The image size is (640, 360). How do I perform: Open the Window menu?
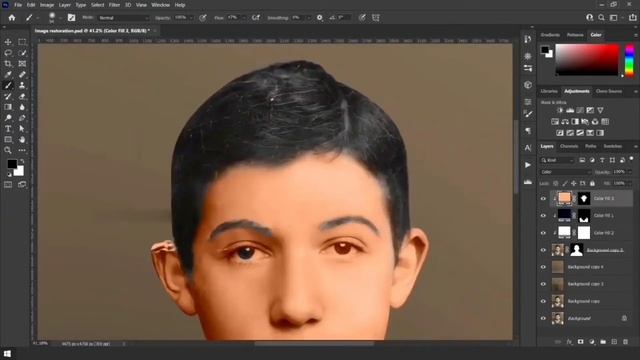(x=160, y=5)
